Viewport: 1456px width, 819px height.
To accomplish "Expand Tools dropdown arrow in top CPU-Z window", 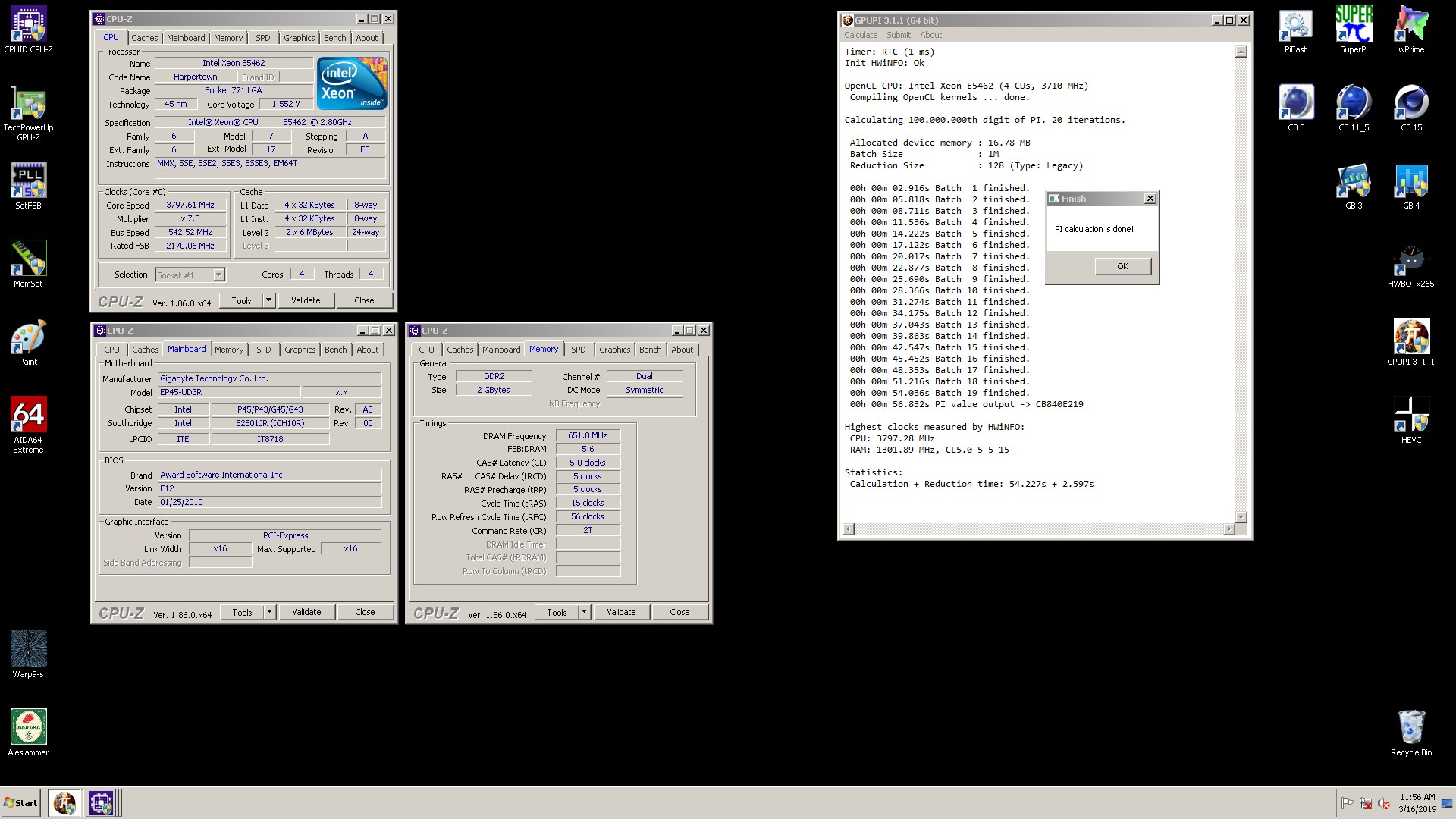I will point(268,300).
